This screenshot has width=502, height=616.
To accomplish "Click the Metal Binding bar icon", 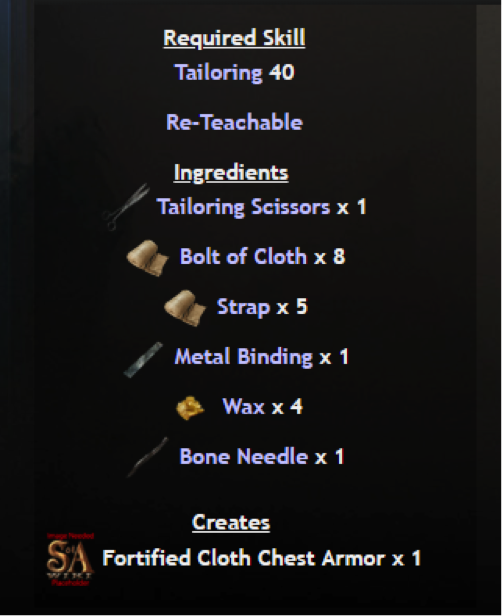I will [143, 359].
